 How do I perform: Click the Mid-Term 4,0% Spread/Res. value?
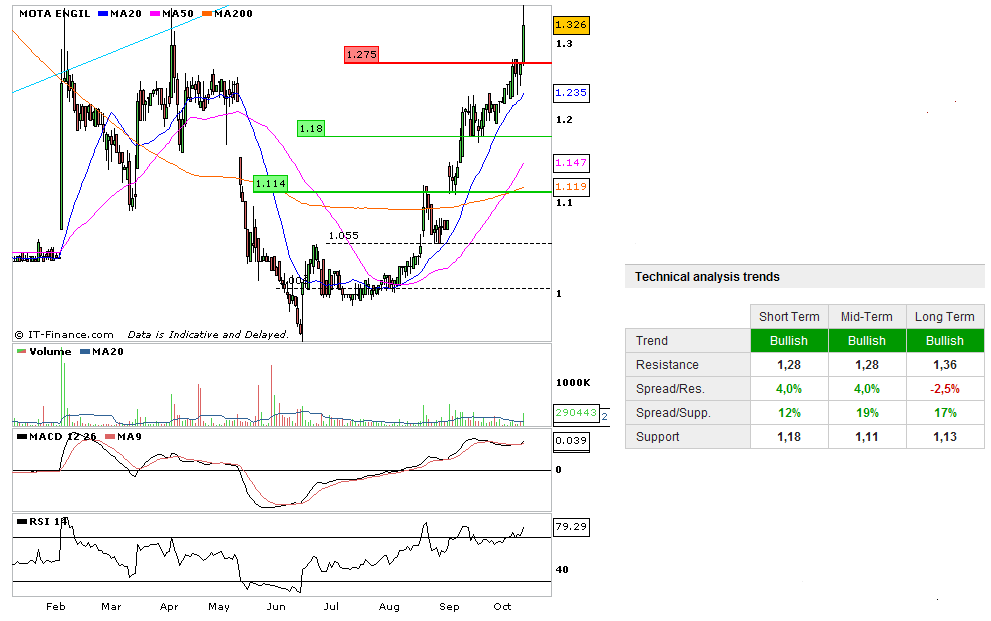(866, 389)
